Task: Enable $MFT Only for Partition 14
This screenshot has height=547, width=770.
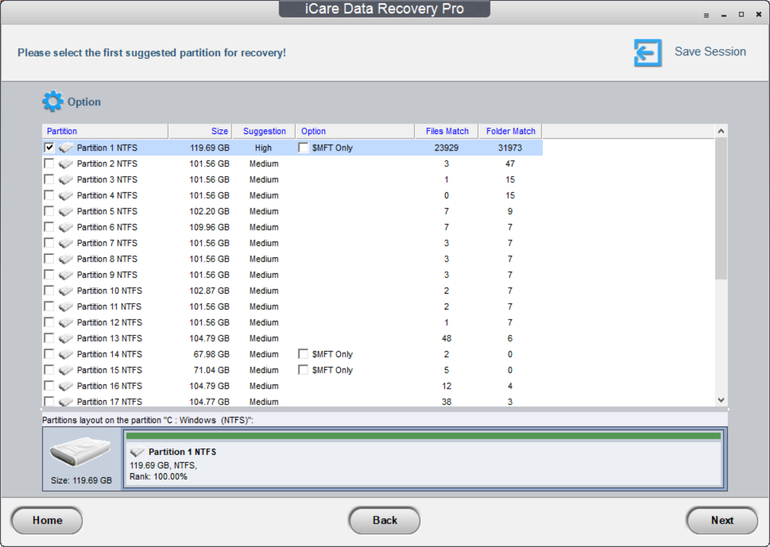Action: (x=303, y=354)
